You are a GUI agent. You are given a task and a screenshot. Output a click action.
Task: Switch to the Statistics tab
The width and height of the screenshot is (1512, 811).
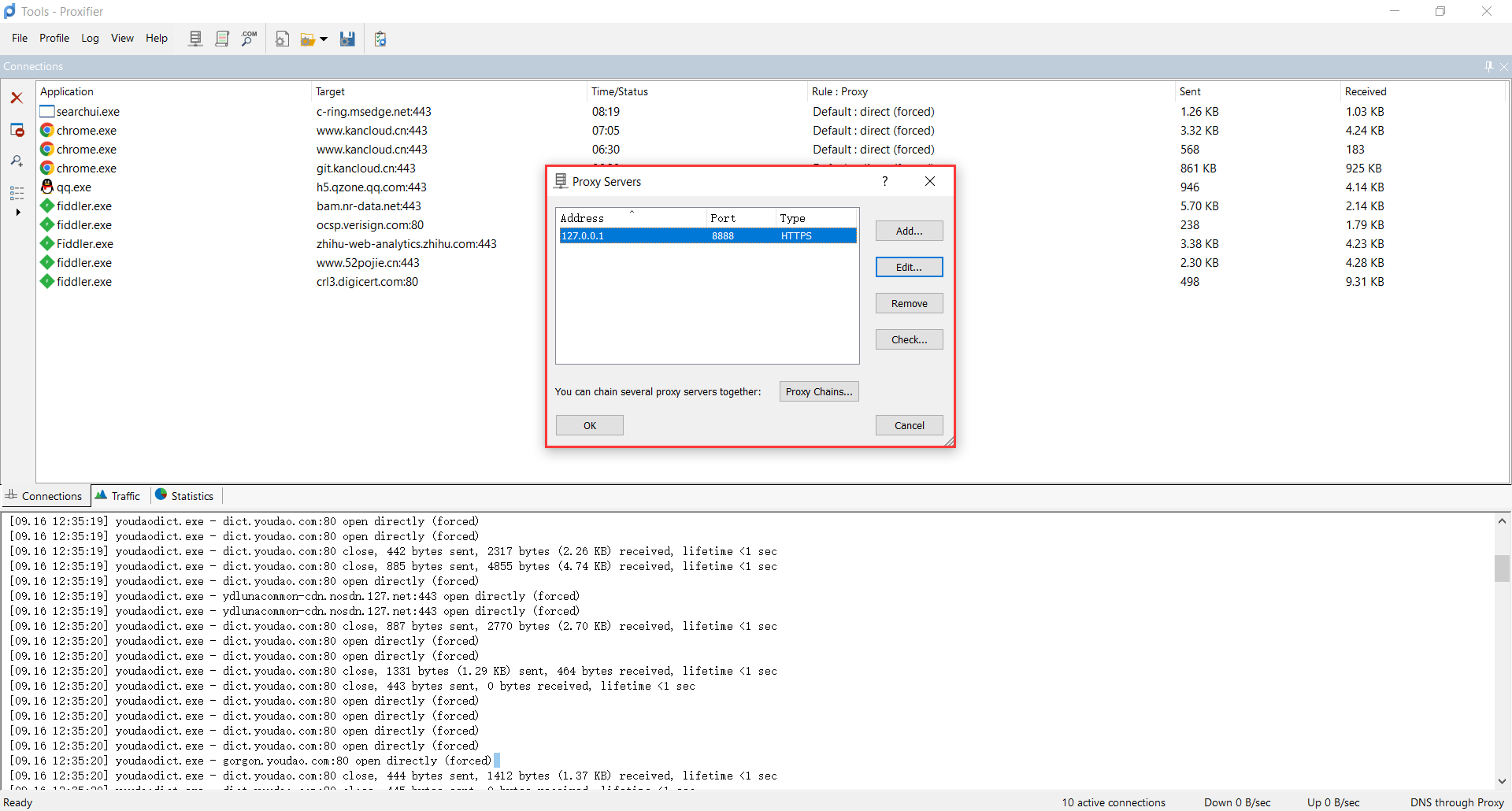[185, 496]
